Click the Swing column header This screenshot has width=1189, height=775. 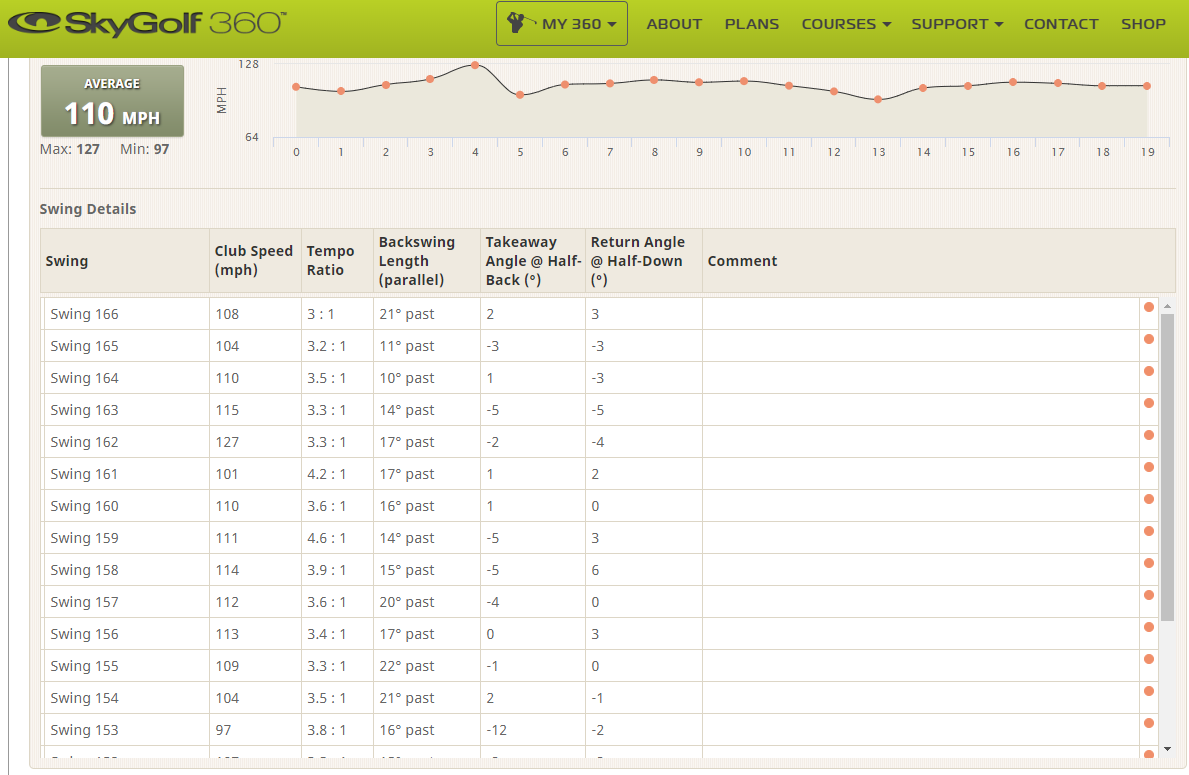coord(124,261)
